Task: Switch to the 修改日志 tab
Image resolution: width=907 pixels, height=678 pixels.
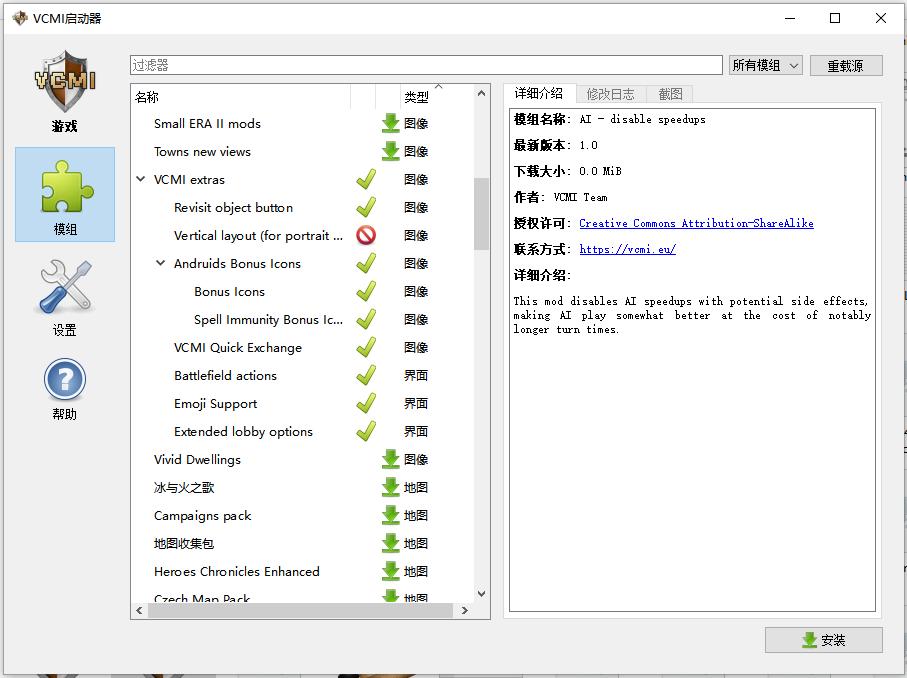Action: click(x=610, y=94)
